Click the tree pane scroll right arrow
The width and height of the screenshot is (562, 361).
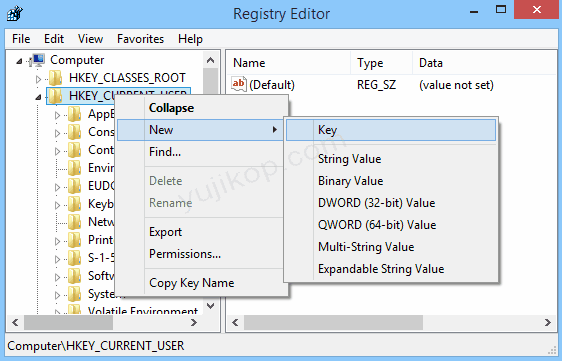tap(194, 323)
